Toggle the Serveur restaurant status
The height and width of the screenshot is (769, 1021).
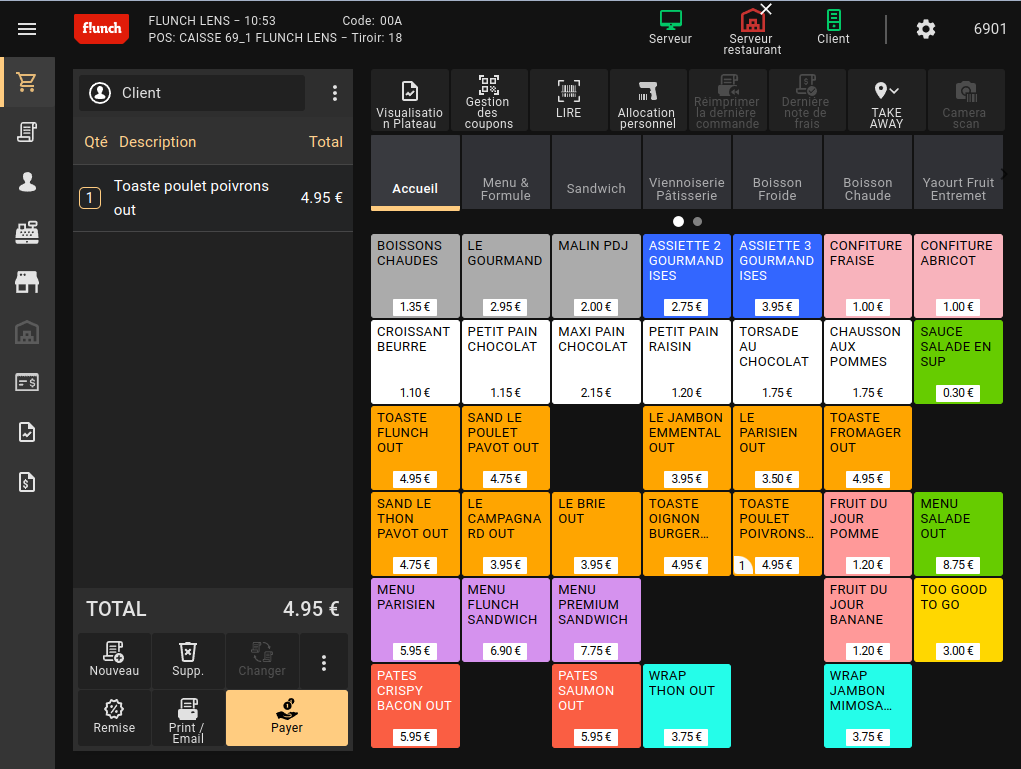(752, 30)
